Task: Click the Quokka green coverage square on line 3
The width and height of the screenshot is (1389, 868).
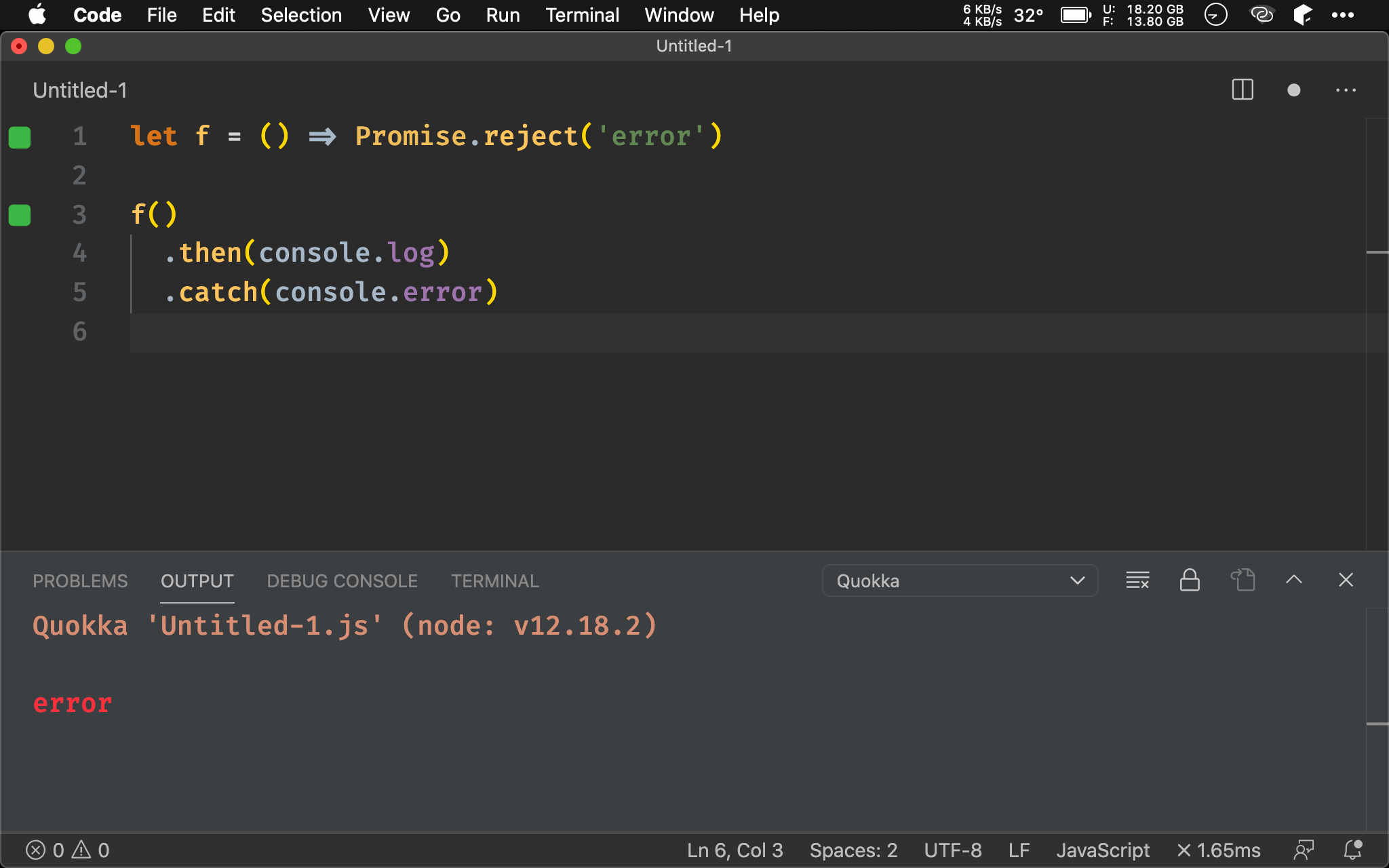Action: pyautogui.click(x=20, y=215)
